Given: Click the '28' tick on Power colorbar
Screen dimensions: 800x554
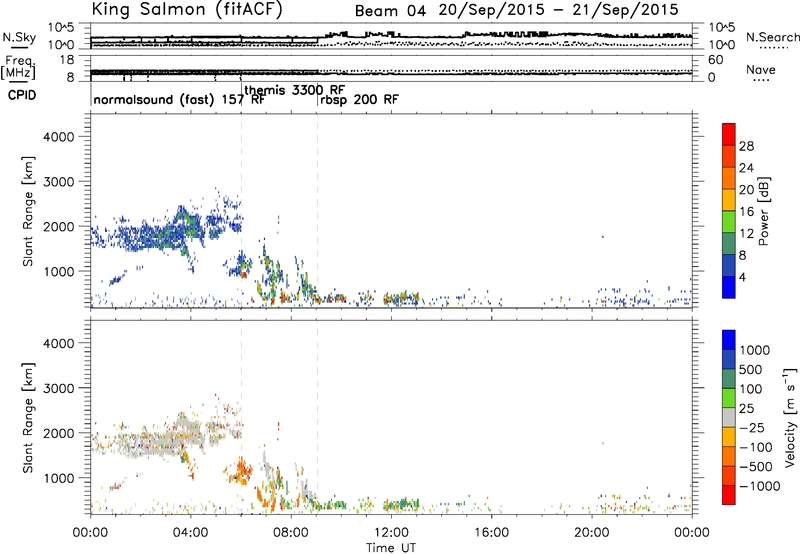Looking at the screenshot, I should (x=746, y=146).
